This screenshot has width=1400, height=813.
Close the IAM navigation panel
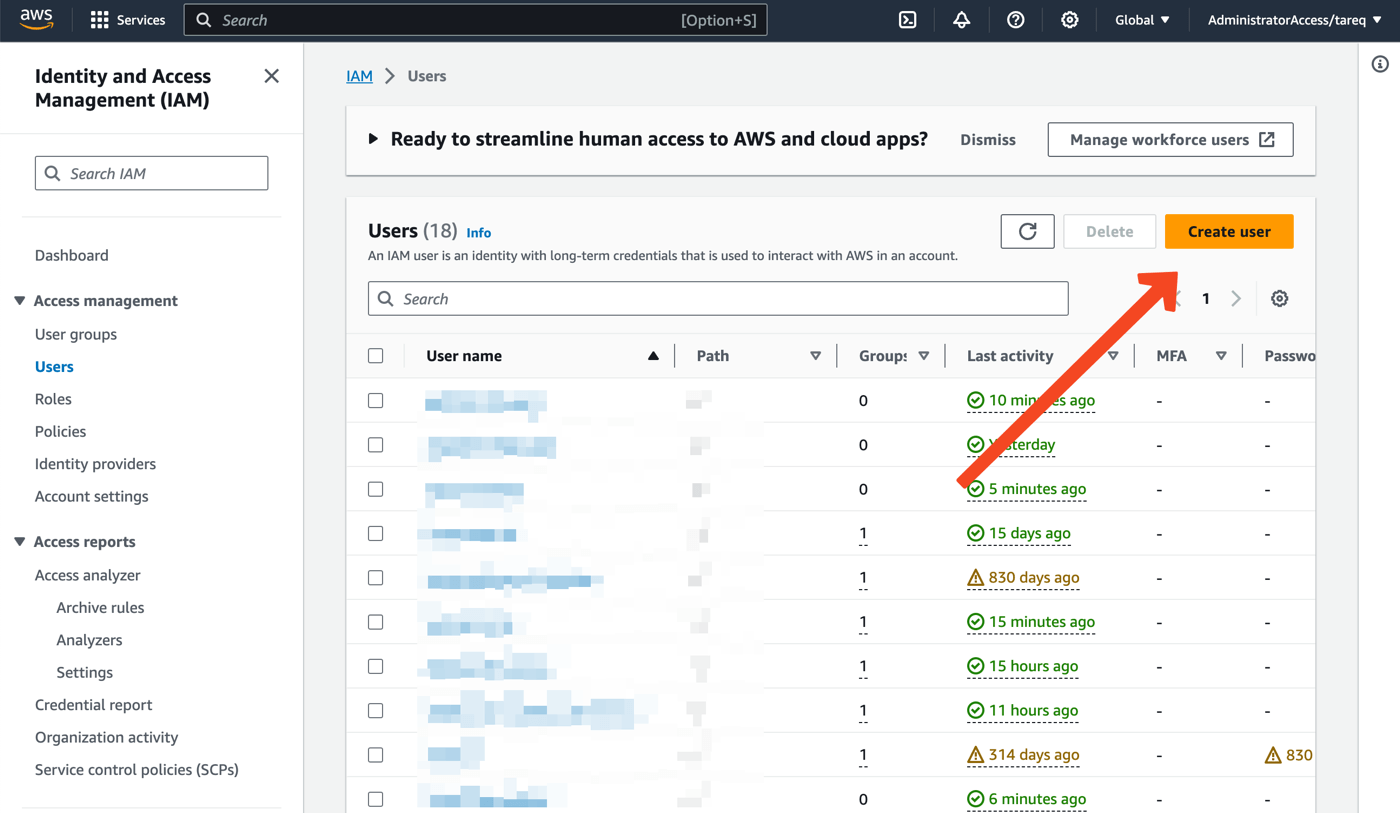click(271, 76)
